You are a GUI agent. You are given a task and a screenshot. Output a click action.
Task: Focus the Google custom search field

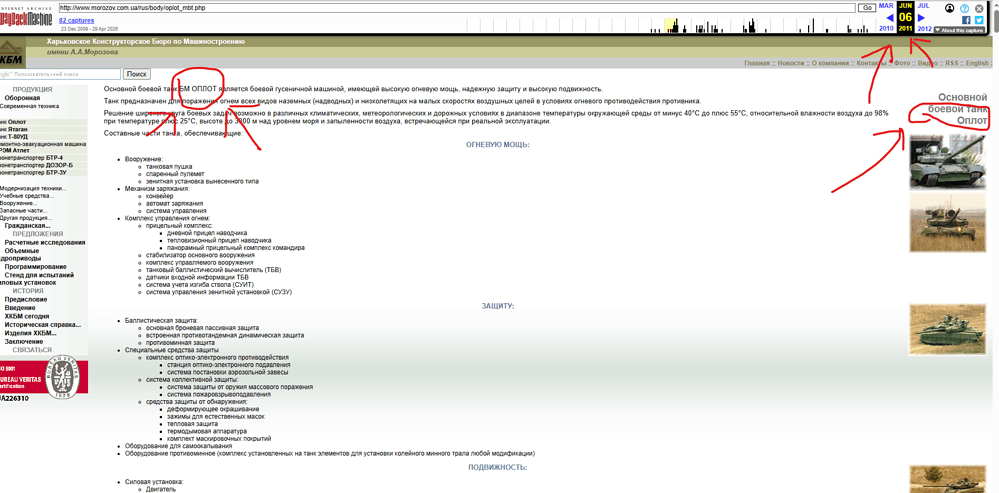pos(60,74)
